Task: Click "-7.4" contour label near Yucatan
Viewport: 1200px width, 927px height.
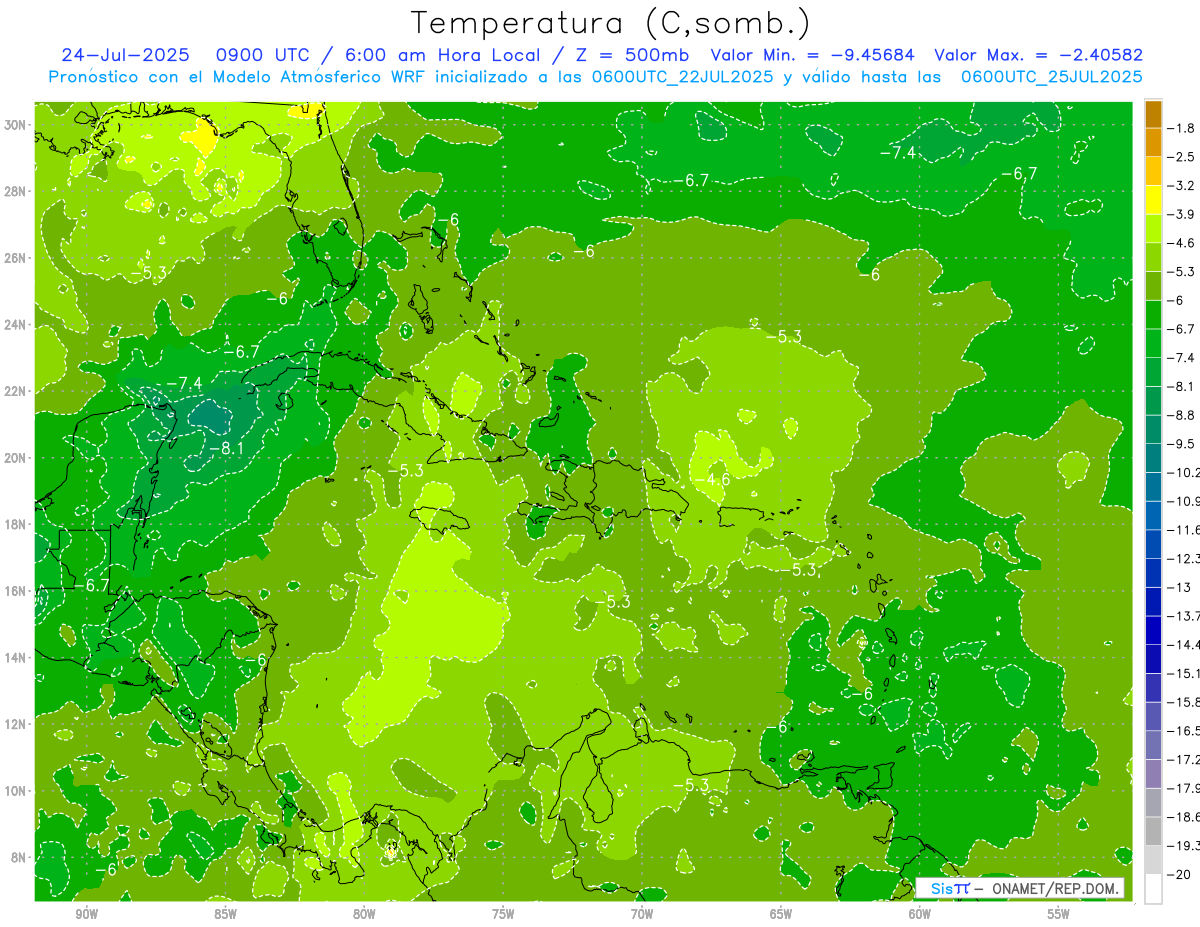Action: pos(183,384)
